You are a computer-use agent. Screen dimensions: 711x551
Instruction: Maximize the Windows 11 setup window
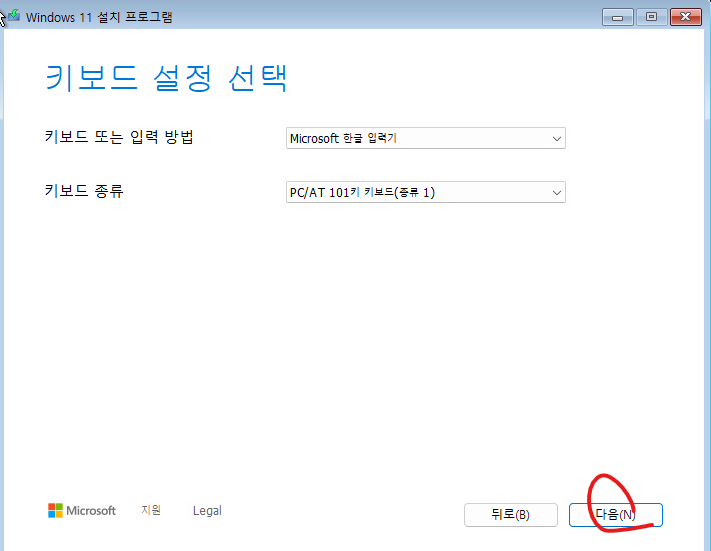tap(651, 17)
